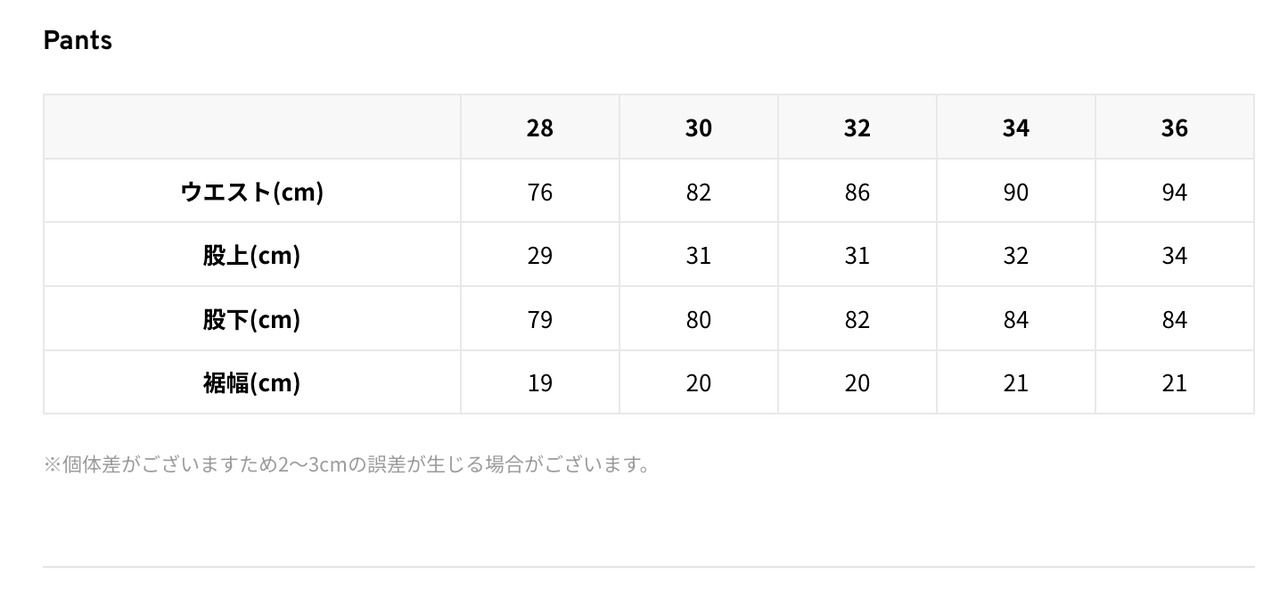The width and height of the screenshot is (1280, 599).
Task: Select the size 36 column header
Action: click(1174, 128)
